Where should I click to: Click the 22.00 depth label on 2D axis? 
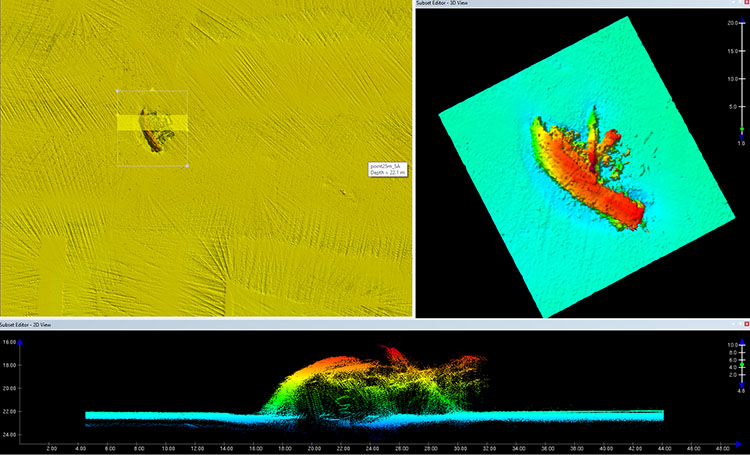pyautogui.click(x=10, y=411)
